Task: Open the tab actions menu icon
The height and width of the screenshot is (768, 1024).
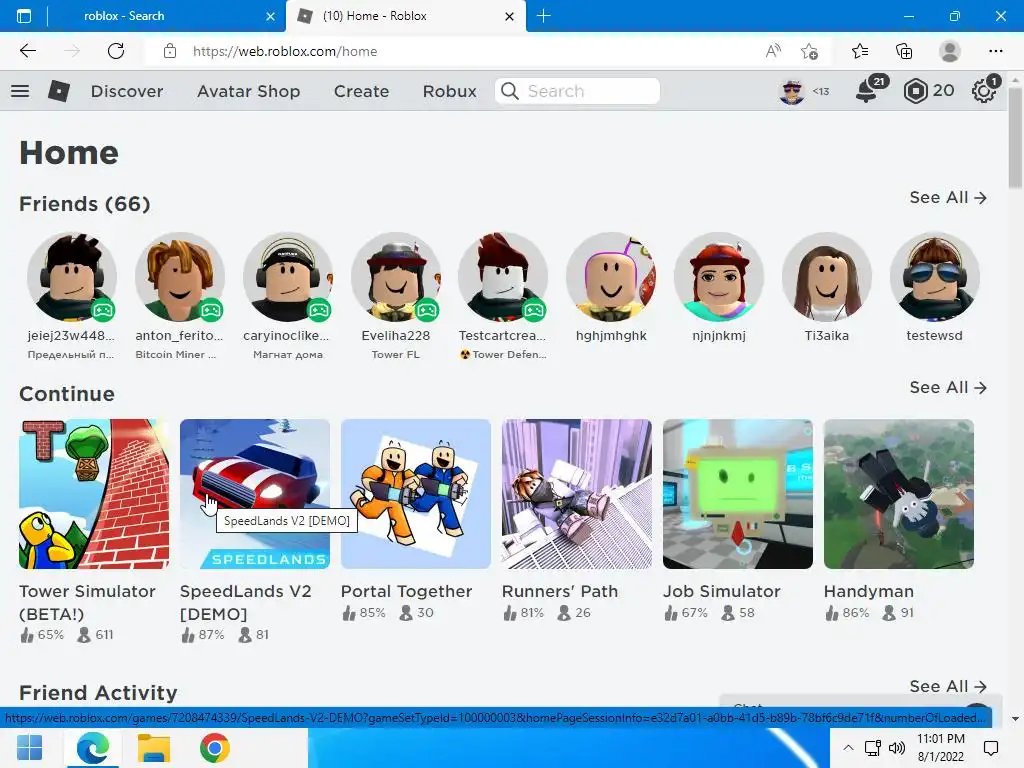Action: [24, 16]
